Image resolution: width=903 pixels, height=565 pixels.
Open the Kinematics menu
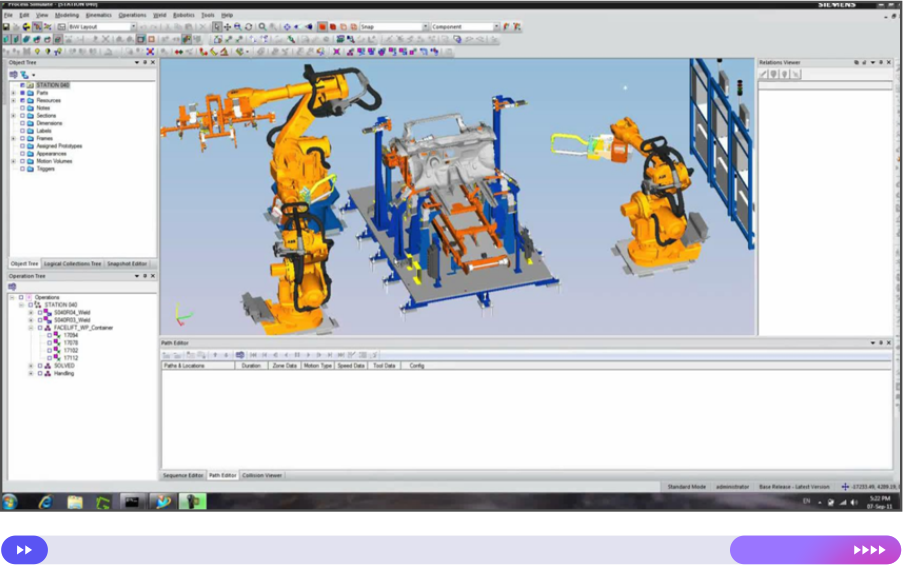98,16
